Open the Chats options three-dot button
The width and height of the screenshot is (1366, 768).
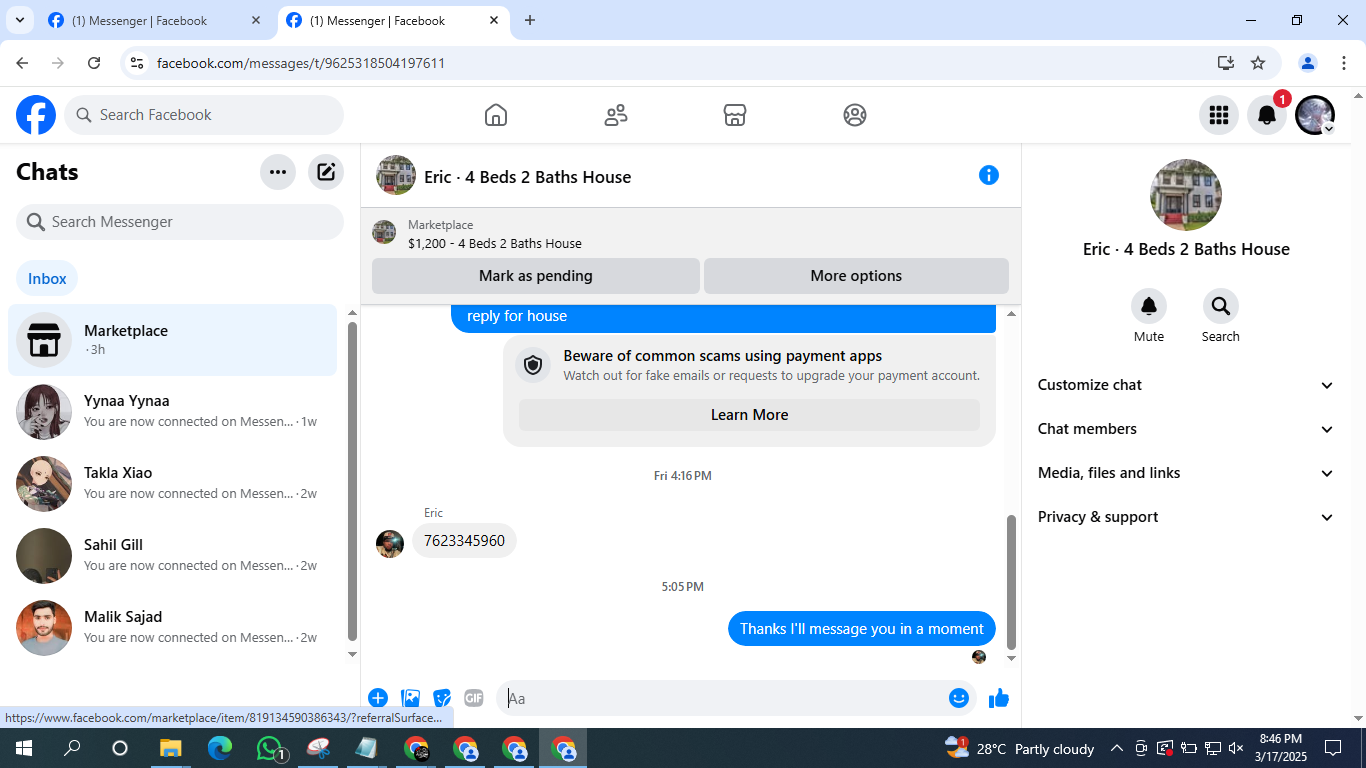pos(278,172)
